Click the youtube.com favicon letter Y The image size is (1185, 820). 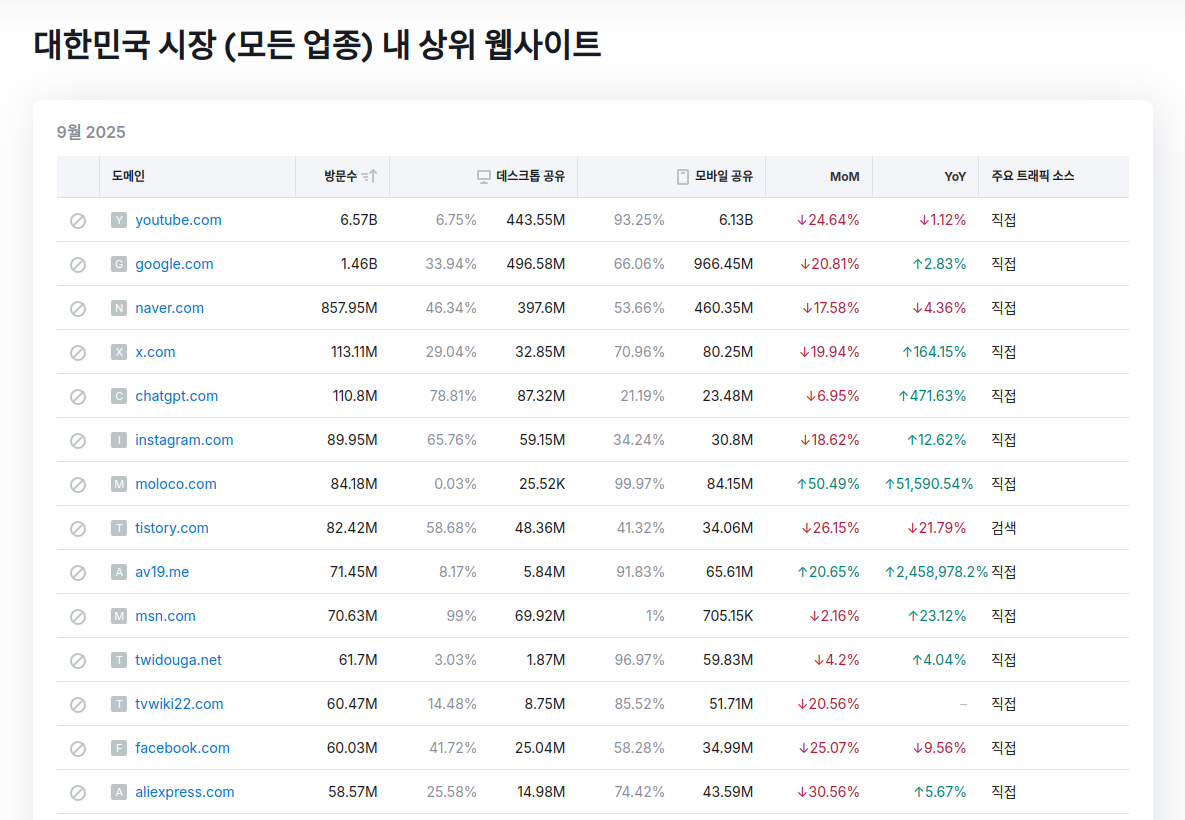point(119,220)
